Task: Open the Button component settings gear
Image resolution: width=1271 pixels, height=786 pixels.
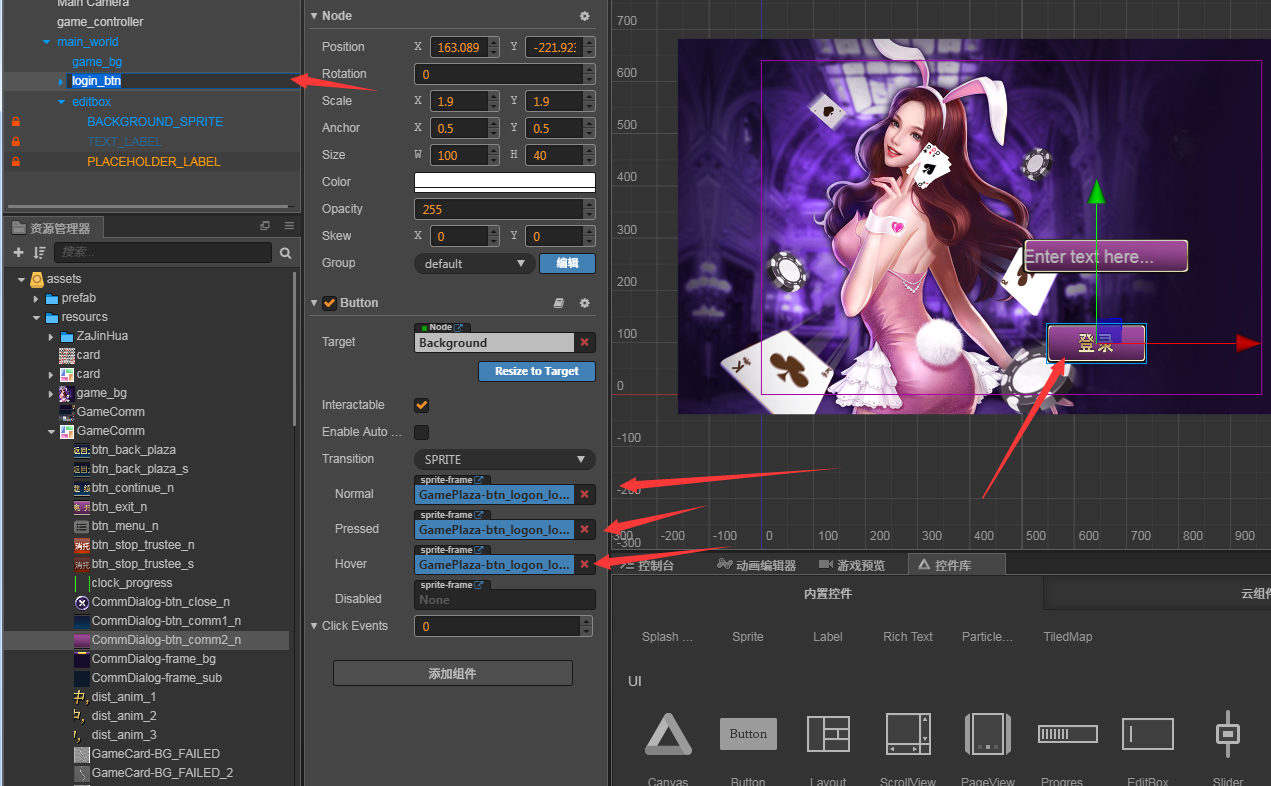Action: coord(585,303)
